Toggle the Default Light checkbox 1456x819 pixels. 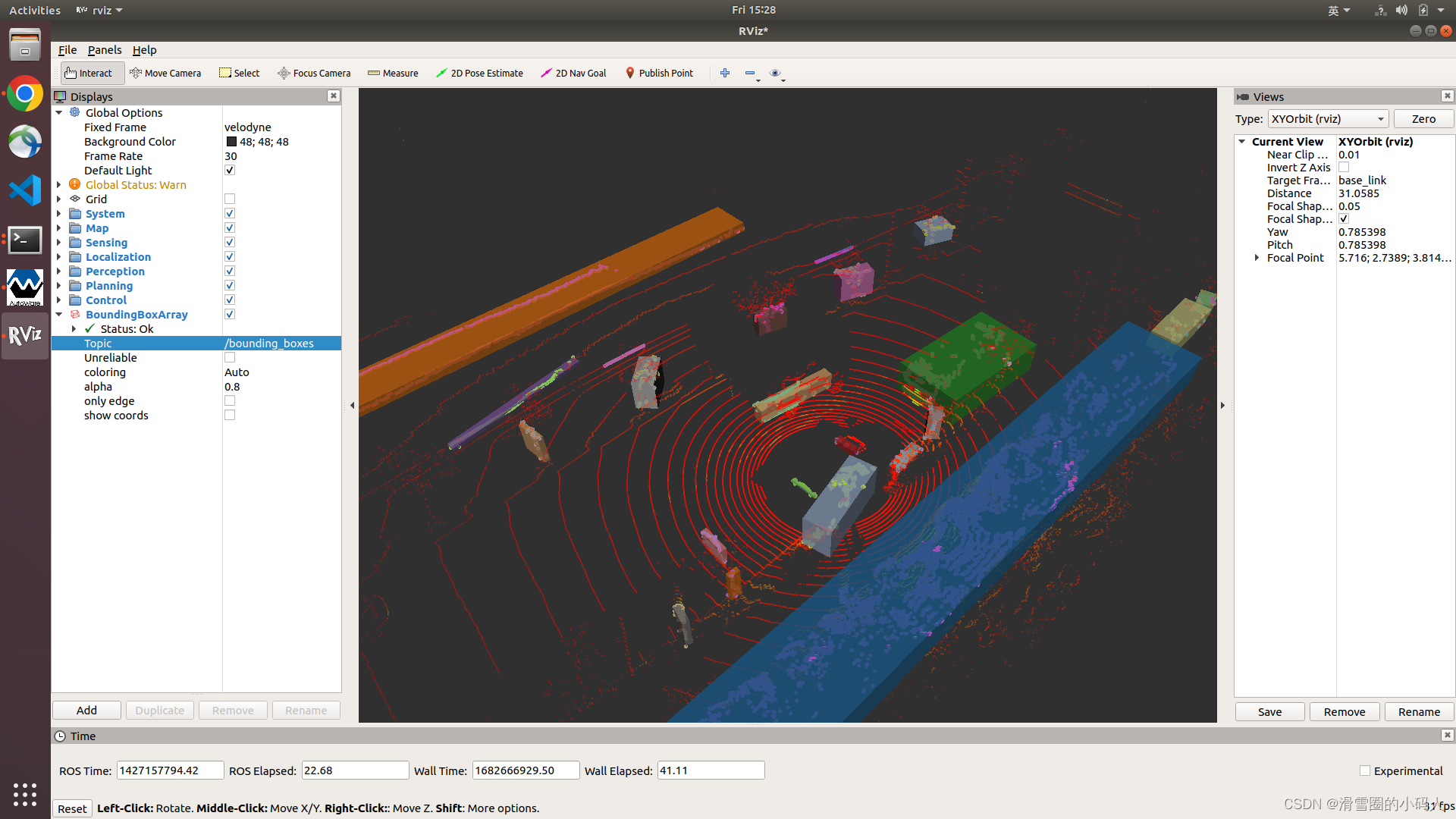pyautogui.click(x=230, y=170)
